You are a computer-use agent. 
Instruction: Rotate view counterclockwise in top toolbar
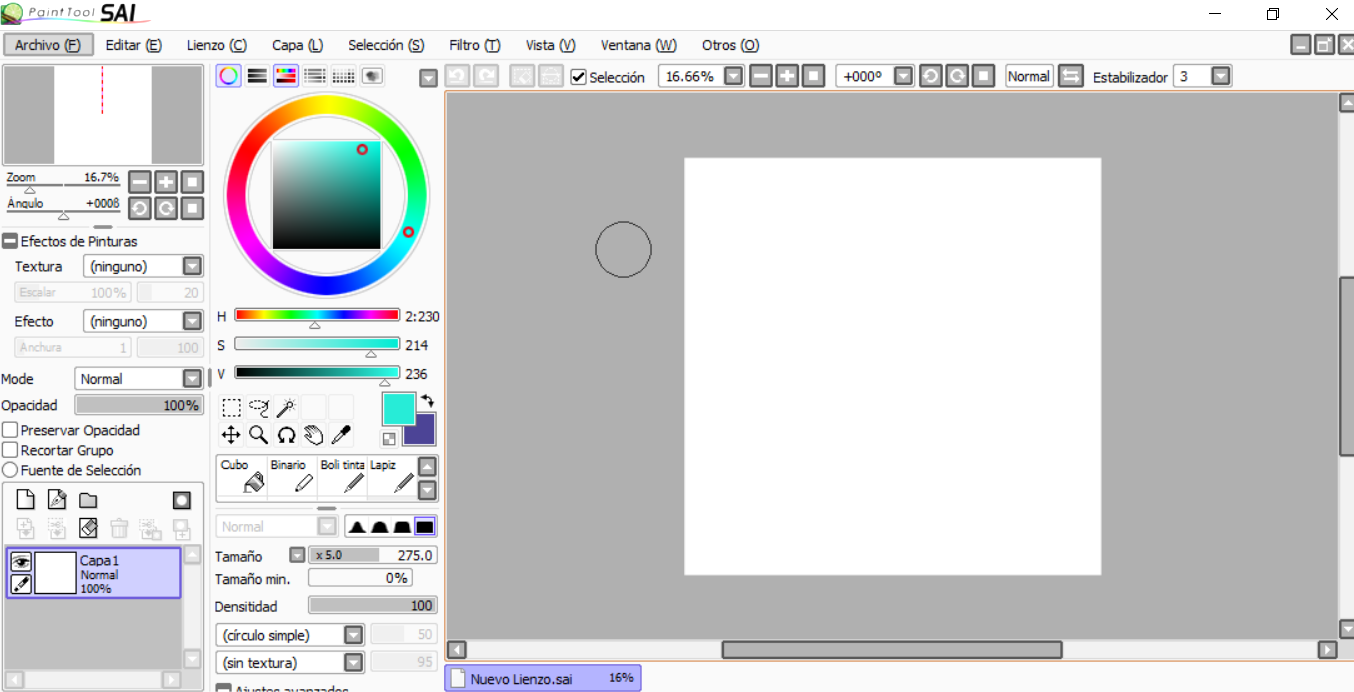[931, 76]
